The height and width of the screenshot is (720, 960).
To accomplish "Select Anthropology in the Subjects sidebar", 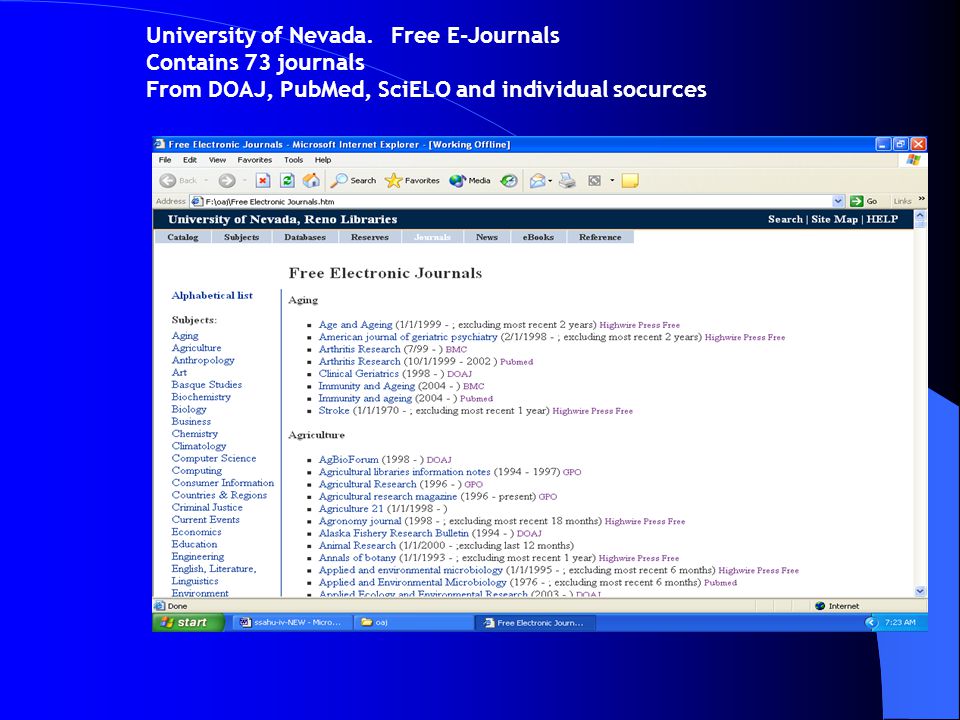I will [203, 361].
